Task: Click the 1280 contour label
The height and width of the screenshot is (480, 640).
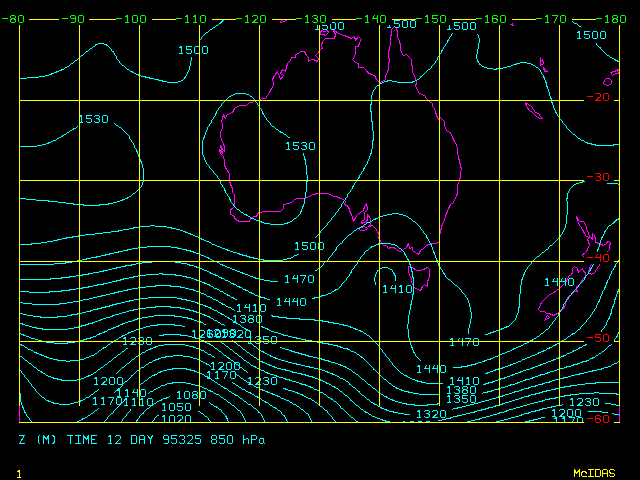Action: [x=137, y=342]
